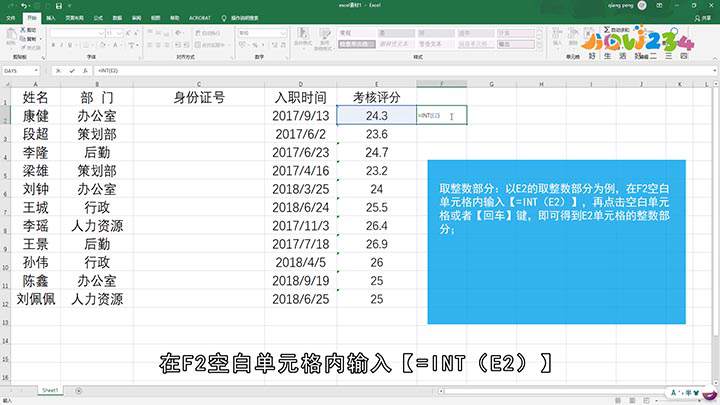Click the 考核评分 header cell

(377, 97)
